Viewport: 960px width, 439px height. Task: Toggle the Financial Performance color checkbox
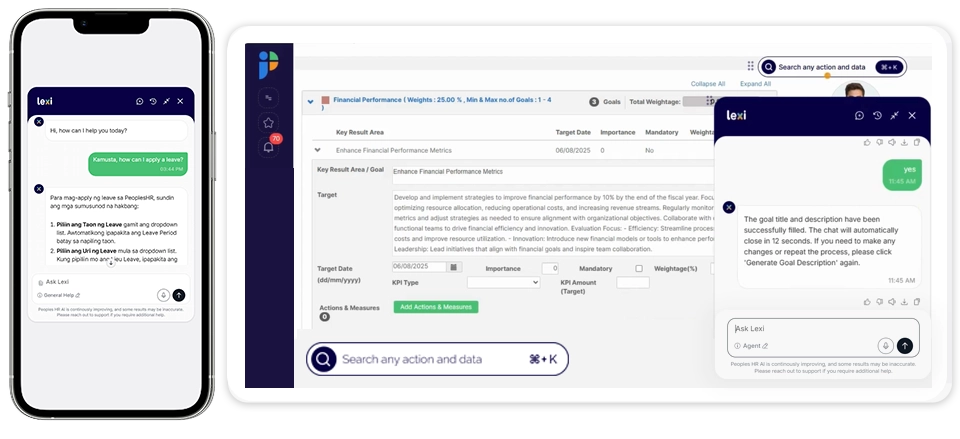tap(326, 101)
